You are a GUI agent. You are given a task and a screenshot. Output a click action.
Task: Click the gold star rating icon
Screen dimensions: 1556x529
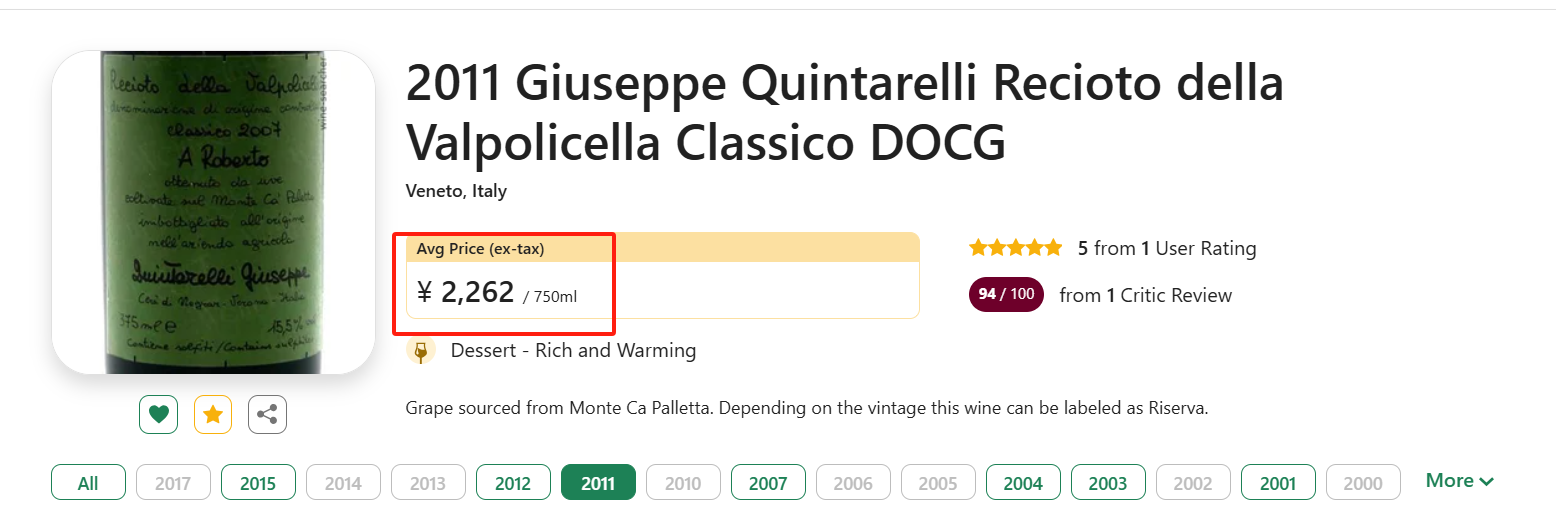click(x=213, y=414)
